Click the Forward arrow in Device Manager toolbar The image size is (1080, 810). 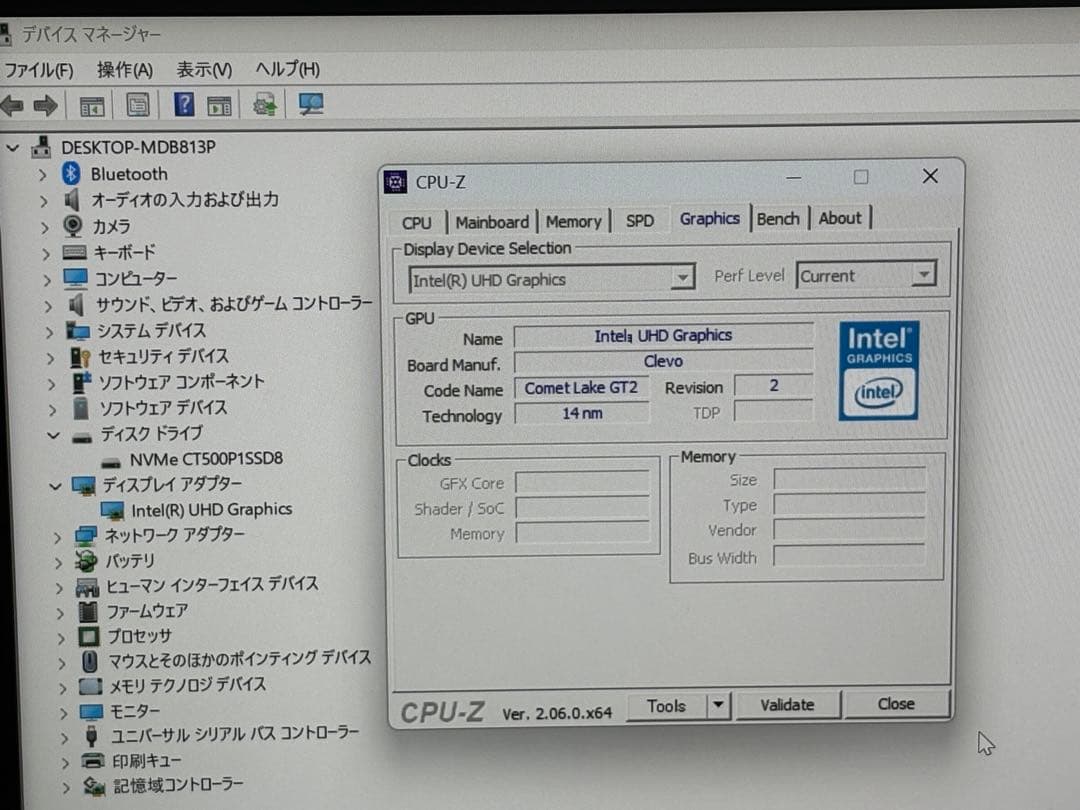tap(44, 104)
